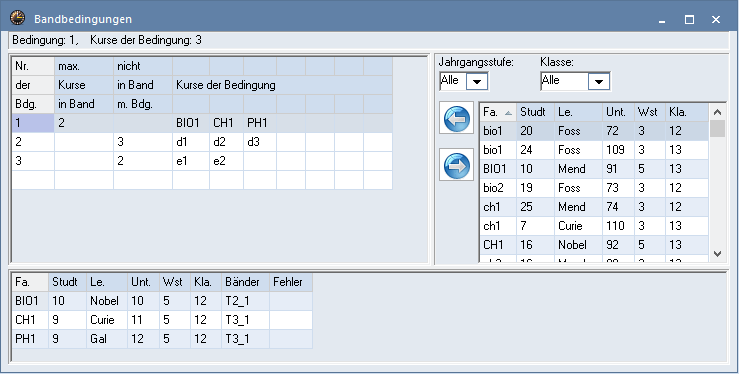Open the Jahrgangsstufe dropdown
Screen dimensions: 739x374
(x=476, y=81)
